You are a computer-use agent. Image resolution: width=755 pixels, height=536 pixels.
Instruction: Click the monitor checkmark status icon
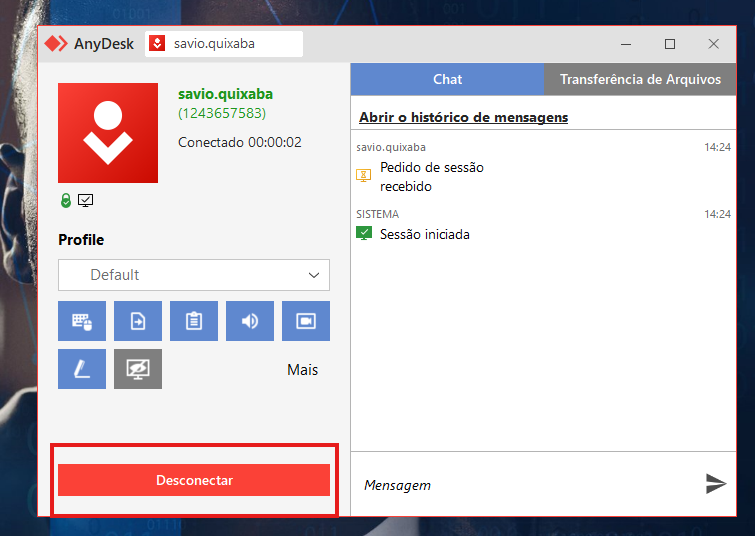(86, 201)
